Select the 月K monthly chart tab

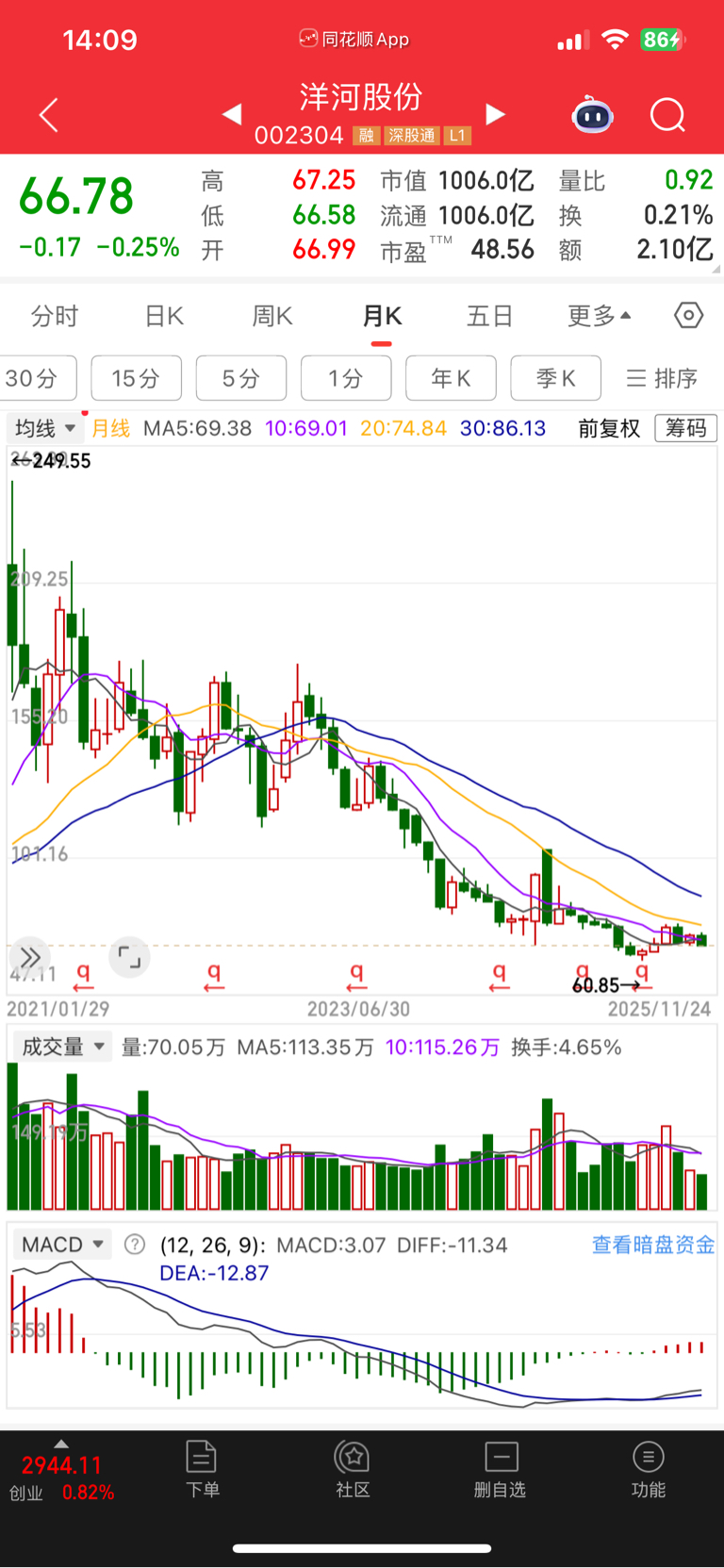[x=382, y=316]
